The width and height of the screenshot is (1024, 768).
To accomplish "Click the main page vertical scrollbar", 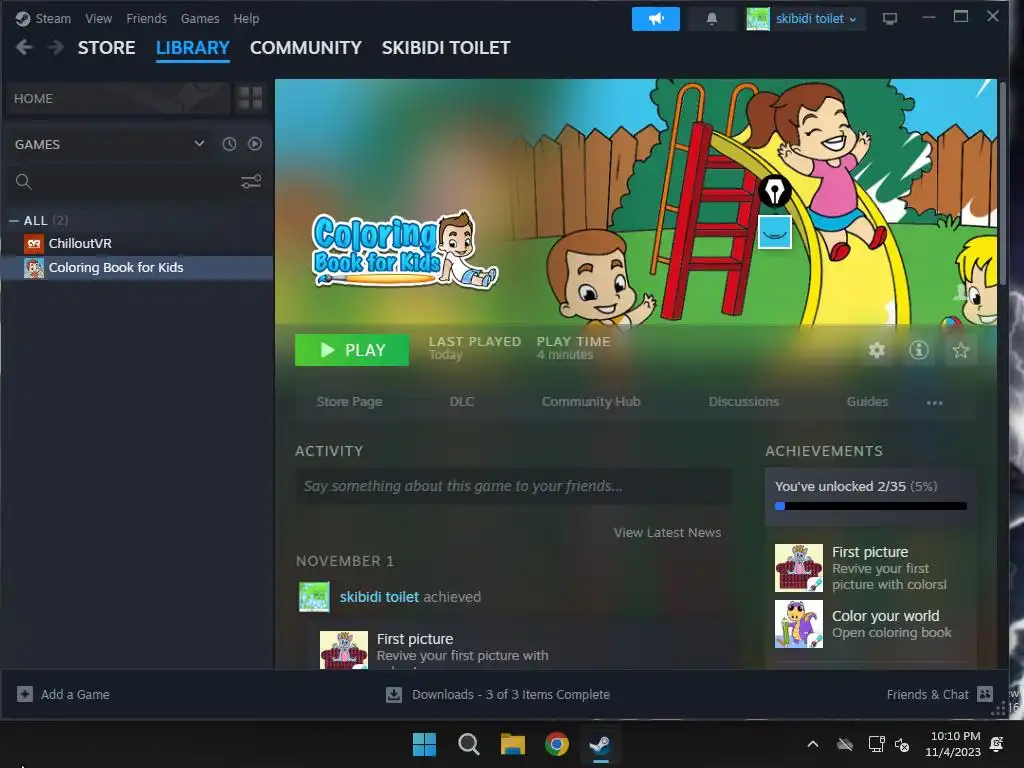I will (1003, 183).
